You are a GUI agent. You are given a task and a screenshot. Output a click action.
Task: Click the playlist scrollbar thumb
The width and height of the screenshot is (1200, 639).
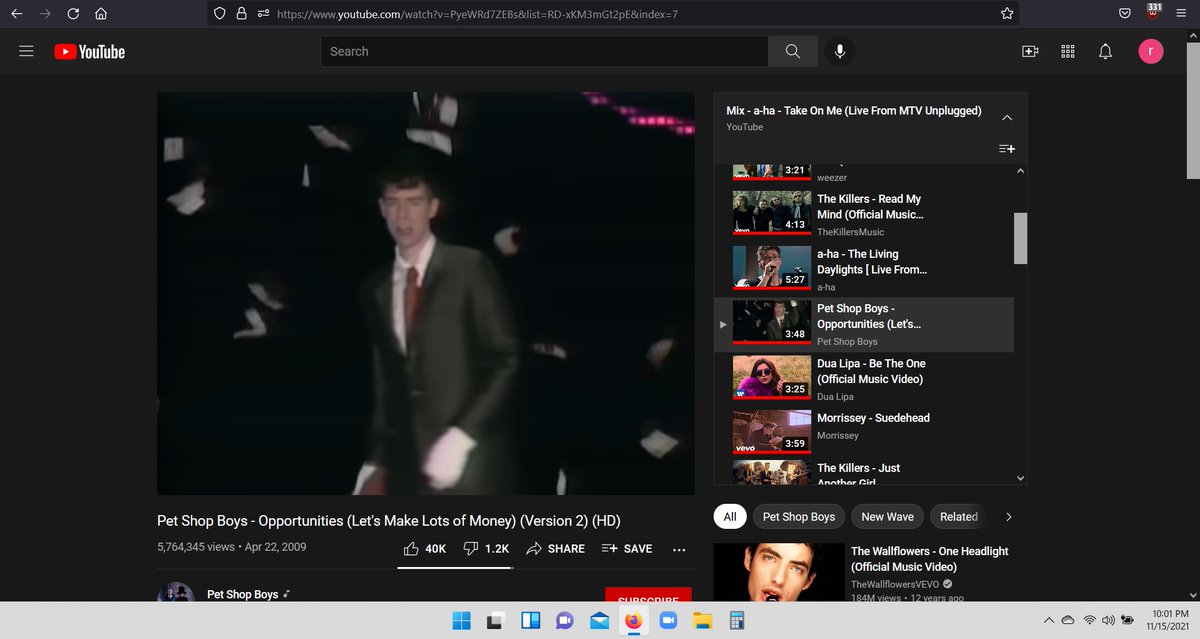tap(1020, 238)
